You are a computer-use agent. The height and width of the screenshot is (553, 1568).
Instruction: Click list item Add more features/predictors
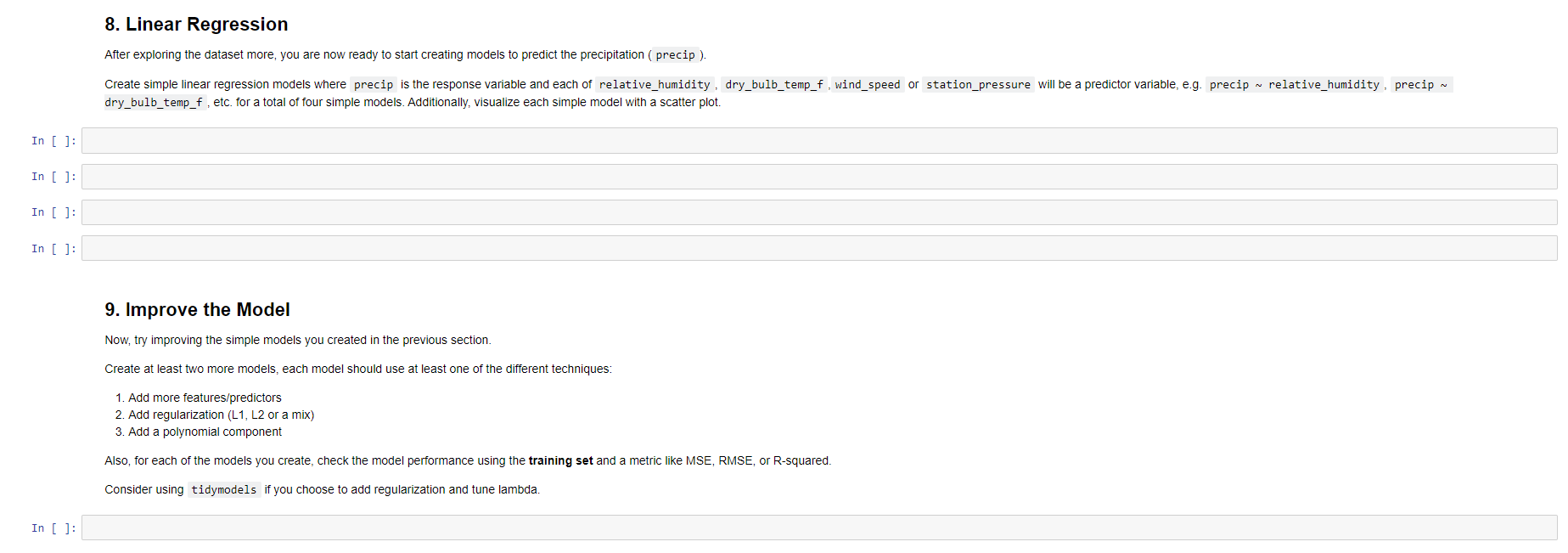[205, 398]
